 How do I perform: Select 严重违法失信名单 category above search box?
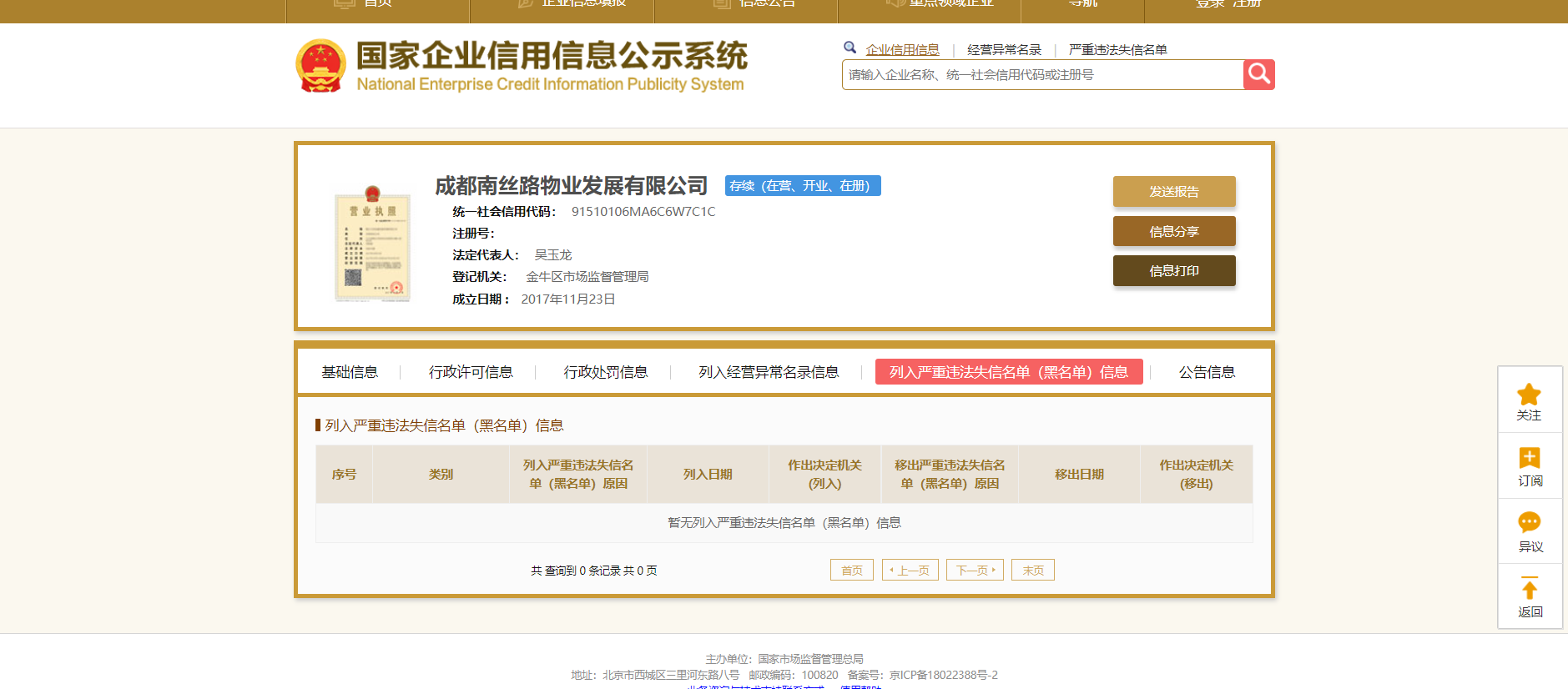point(1117,49)
